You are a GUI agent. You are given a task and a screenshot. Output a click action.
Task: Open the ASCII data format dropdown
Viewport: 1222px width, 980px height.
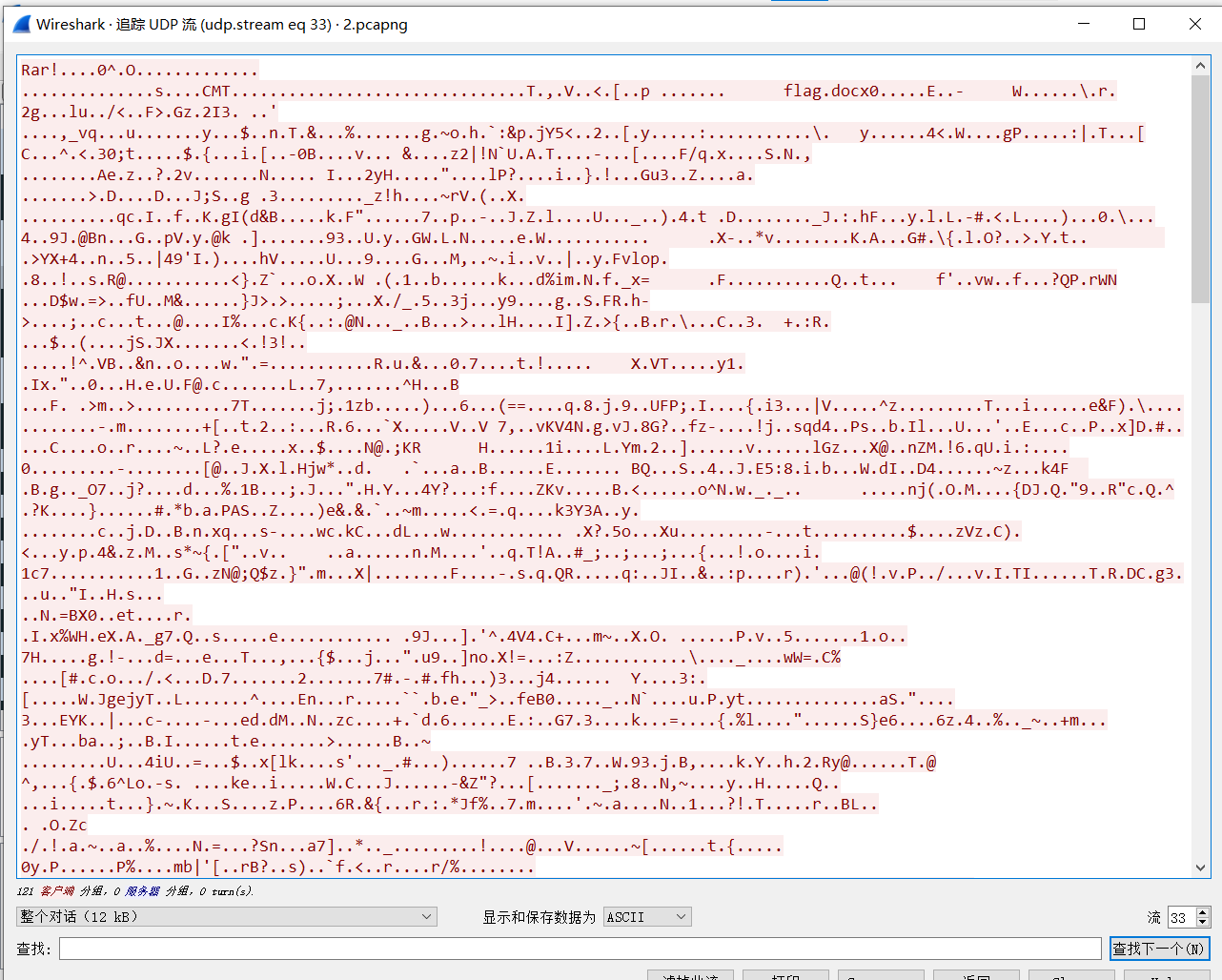(x=647, y=916)
